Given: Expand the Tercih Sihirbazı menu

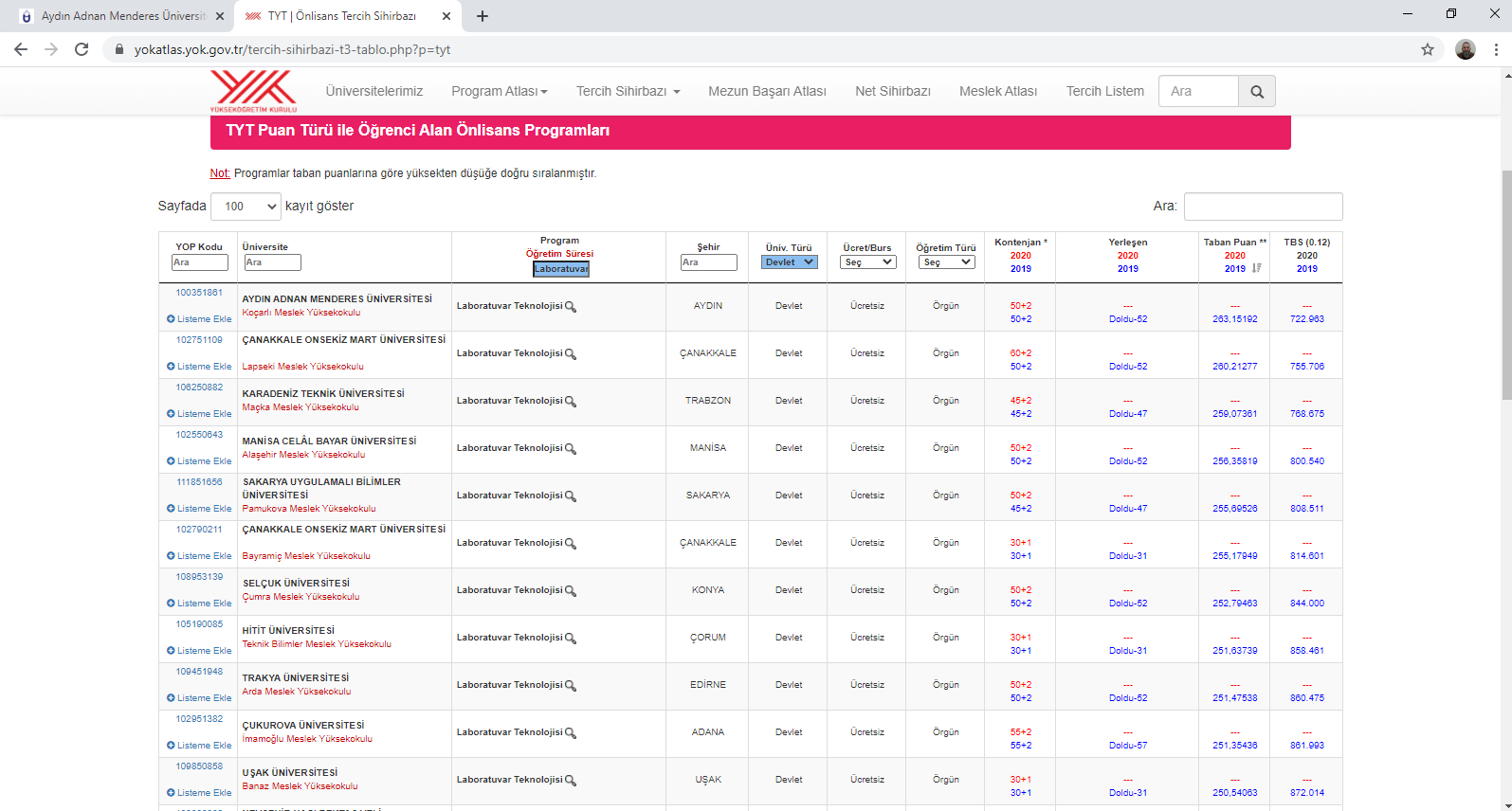Looking at the screenshot, I should [628, 91].
